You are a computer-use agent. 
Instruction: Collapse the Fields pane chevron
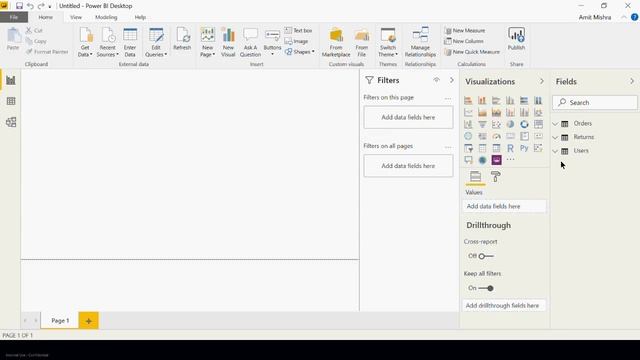pos(632,81)
